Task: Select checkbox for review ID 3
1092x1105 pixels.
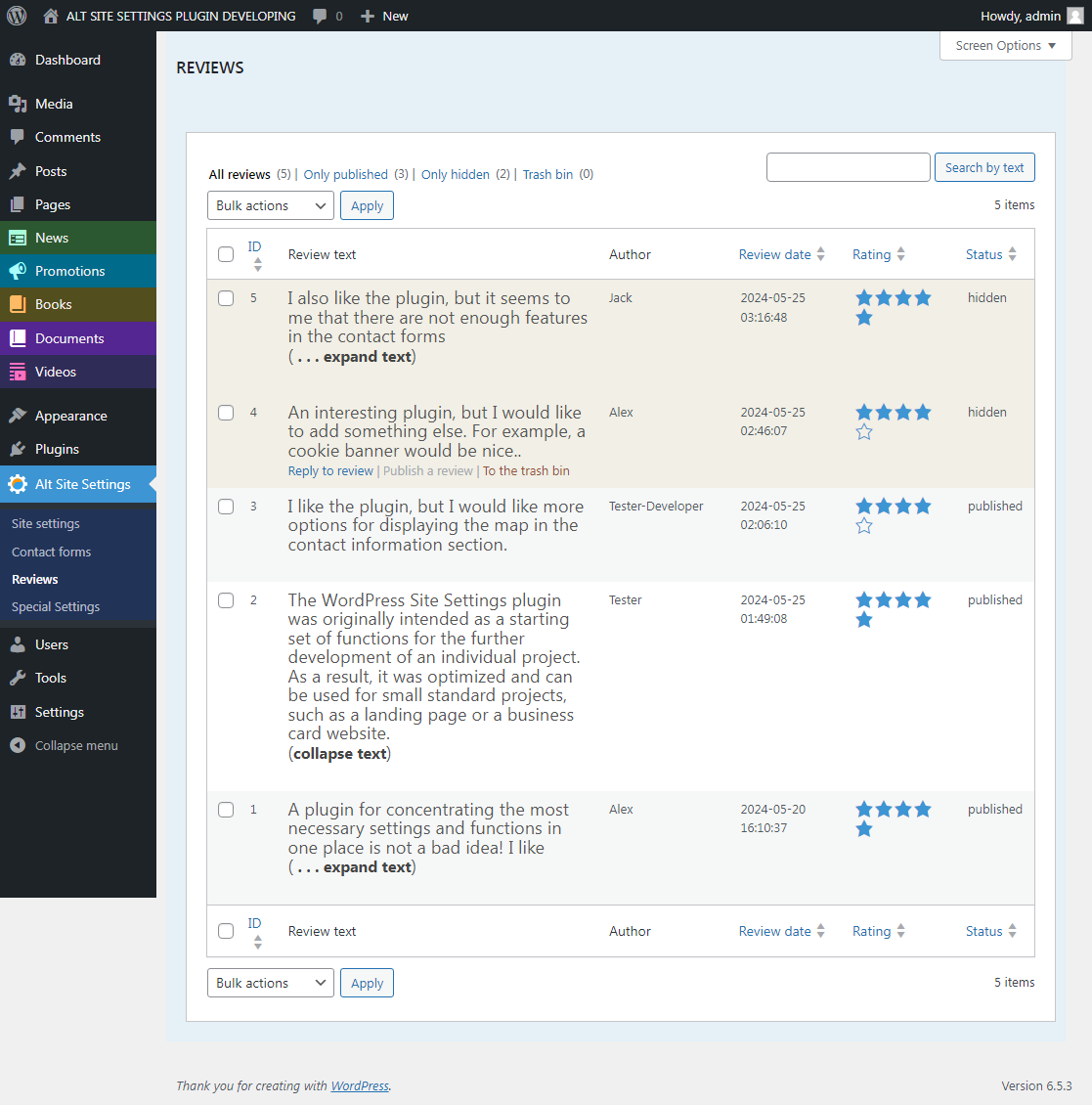Action: click(226, 507)
